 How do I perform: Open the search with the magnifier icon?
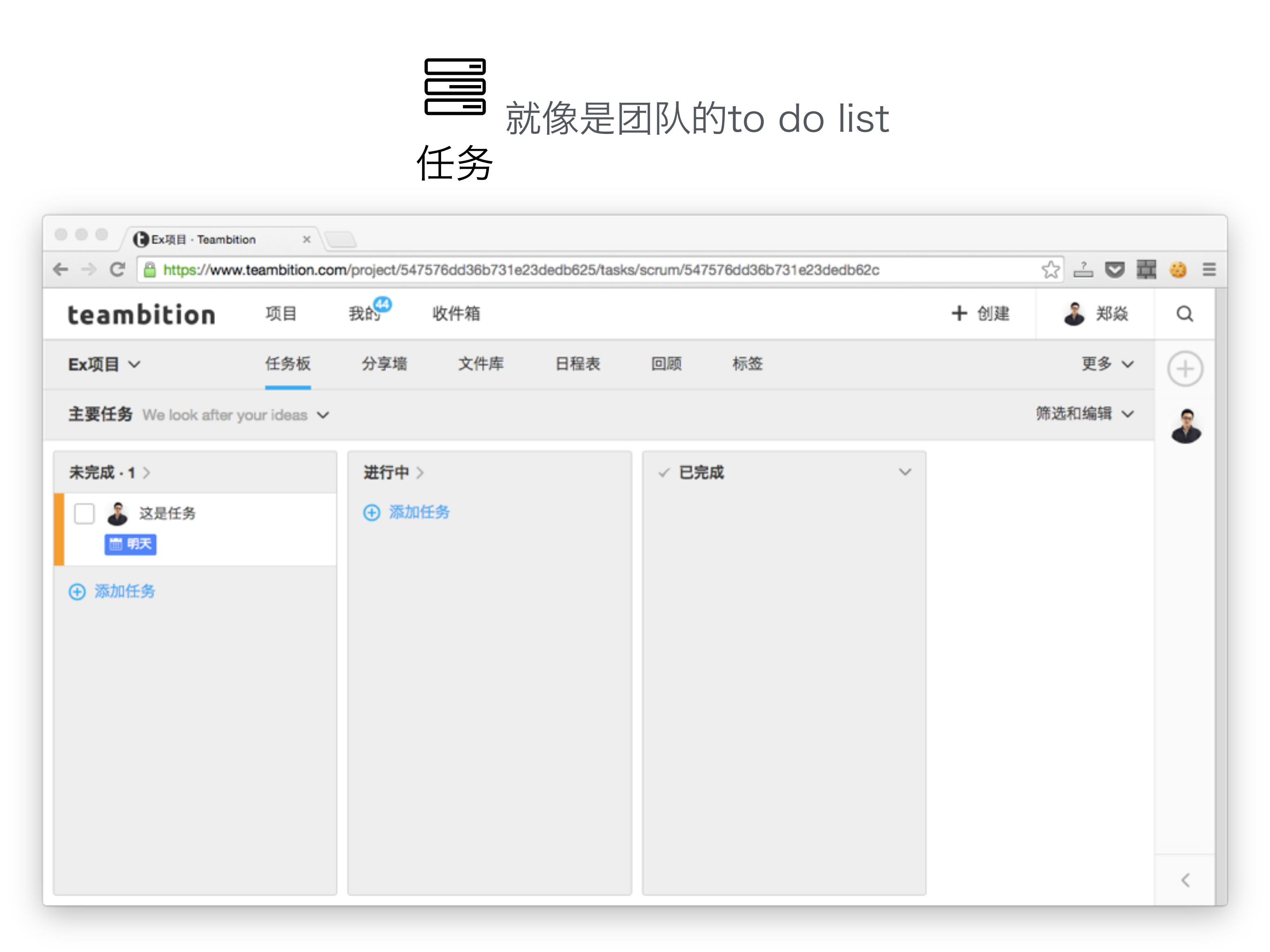coord(1184,314)
